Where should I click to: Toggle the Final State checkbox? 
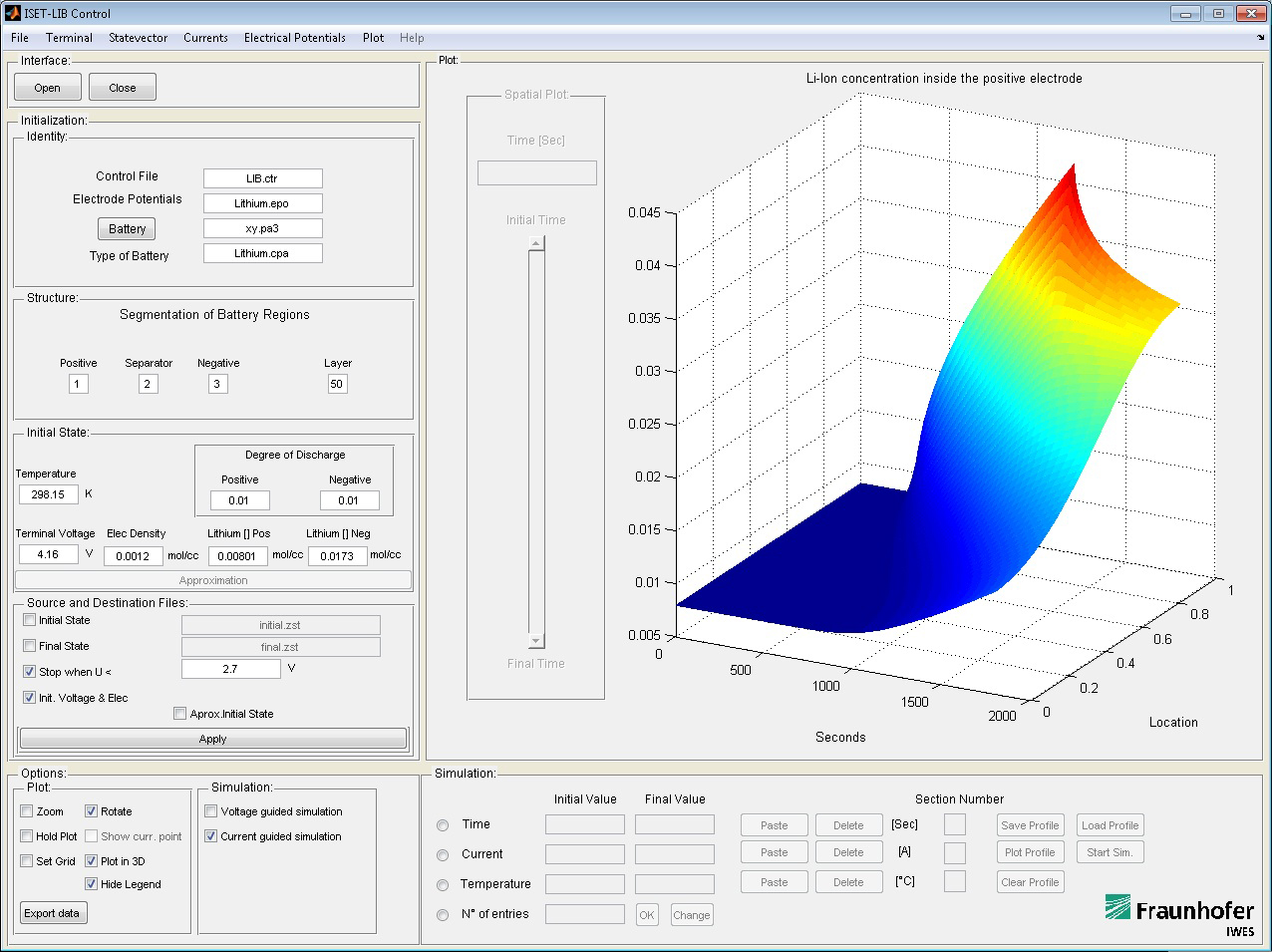[x=30, y=646]
